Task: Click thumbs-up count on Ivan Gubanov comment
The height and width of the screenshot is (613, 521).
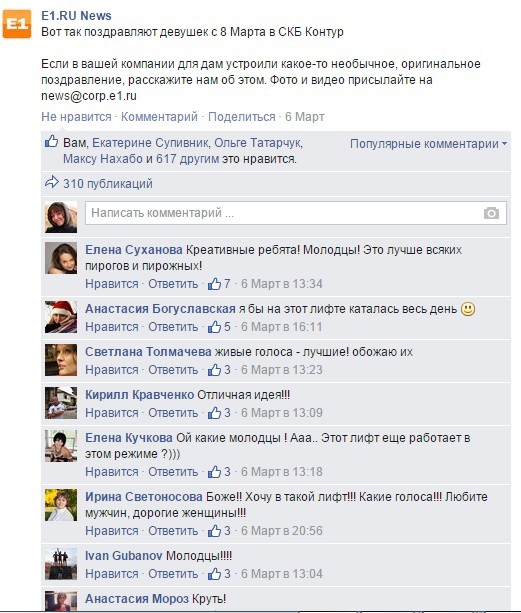Action: [219, 574]
